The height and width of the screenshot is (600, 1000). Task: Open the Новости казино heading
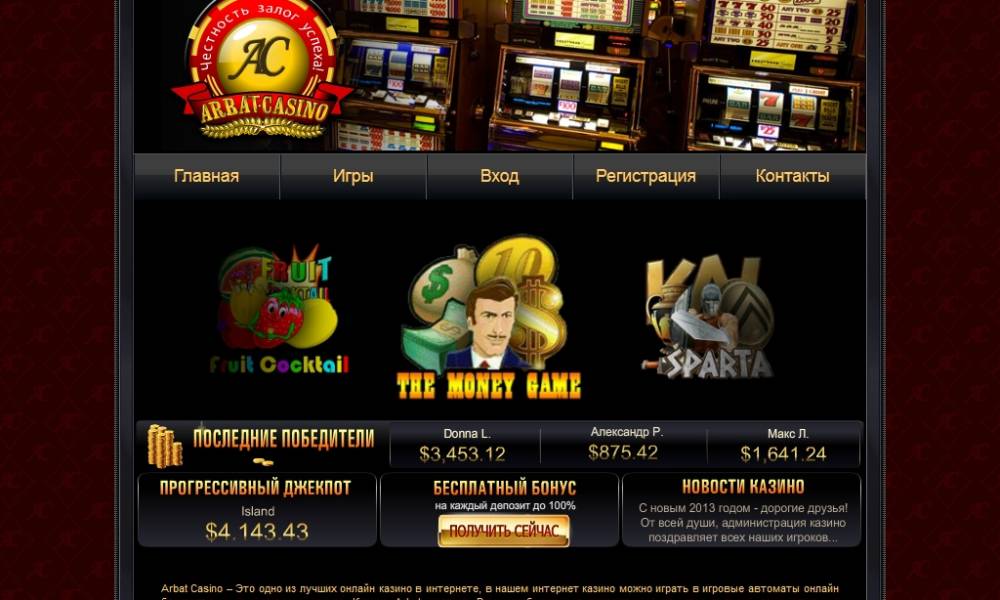click(x=743, y=487)
